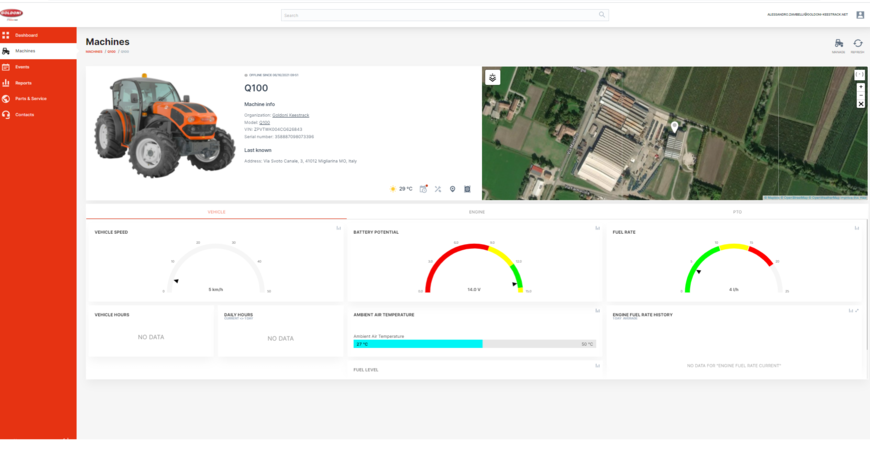Click the location pin icon below machine info
The image size is (870, 459).
click(452, 188)
